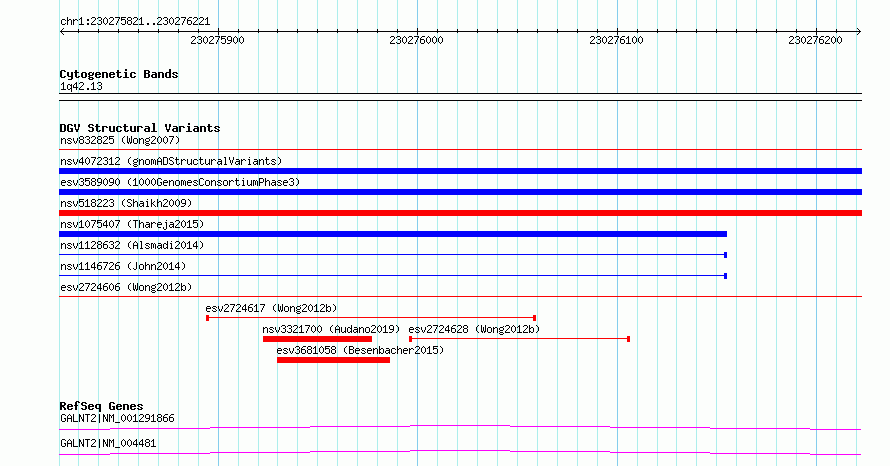Click ruler position label 230276100
The height and width of the screenshot is (466, 890).
tap(616, 40)
